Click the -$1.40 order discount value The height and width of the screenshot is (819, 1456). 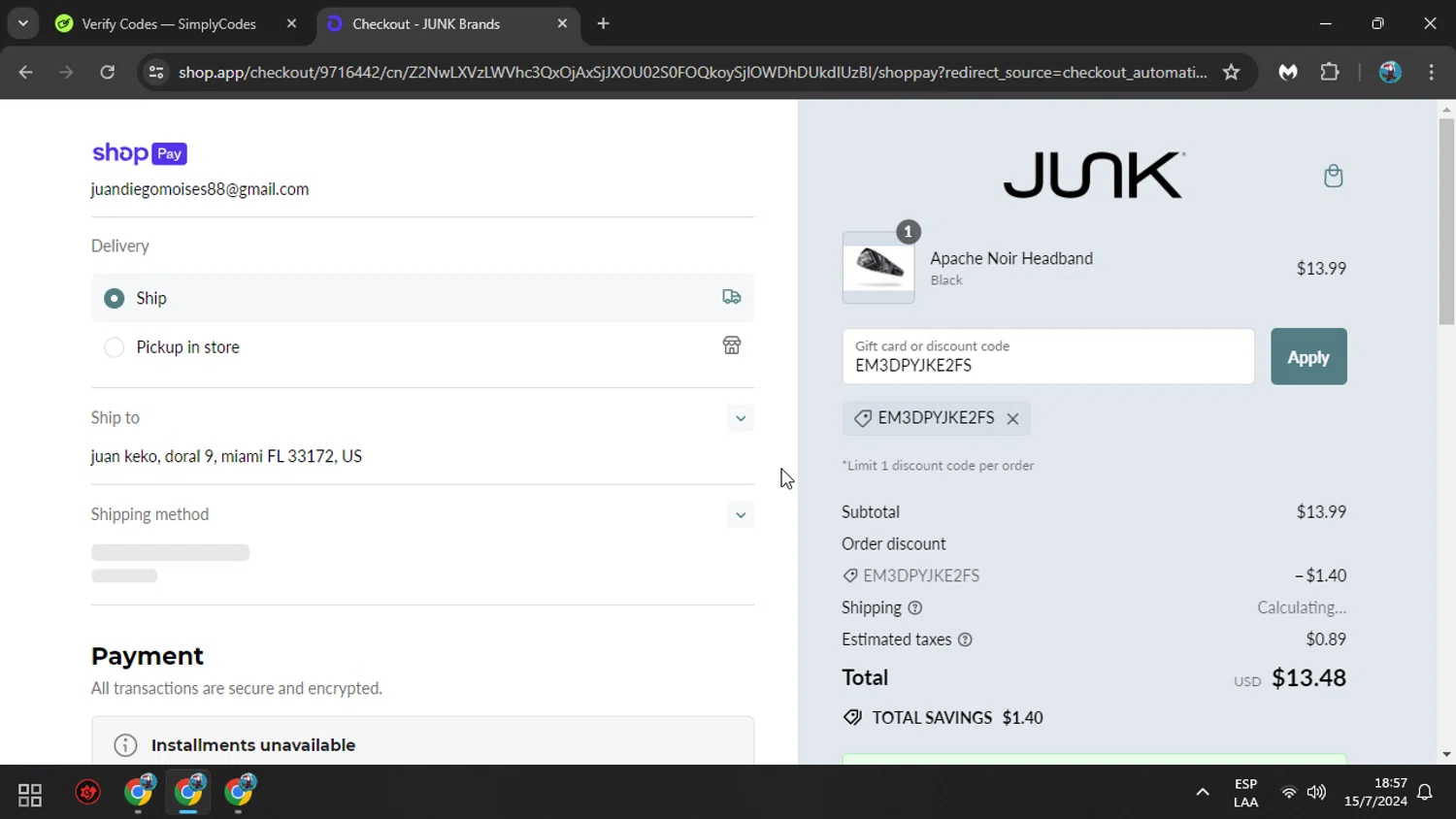tap(1320, 575)
